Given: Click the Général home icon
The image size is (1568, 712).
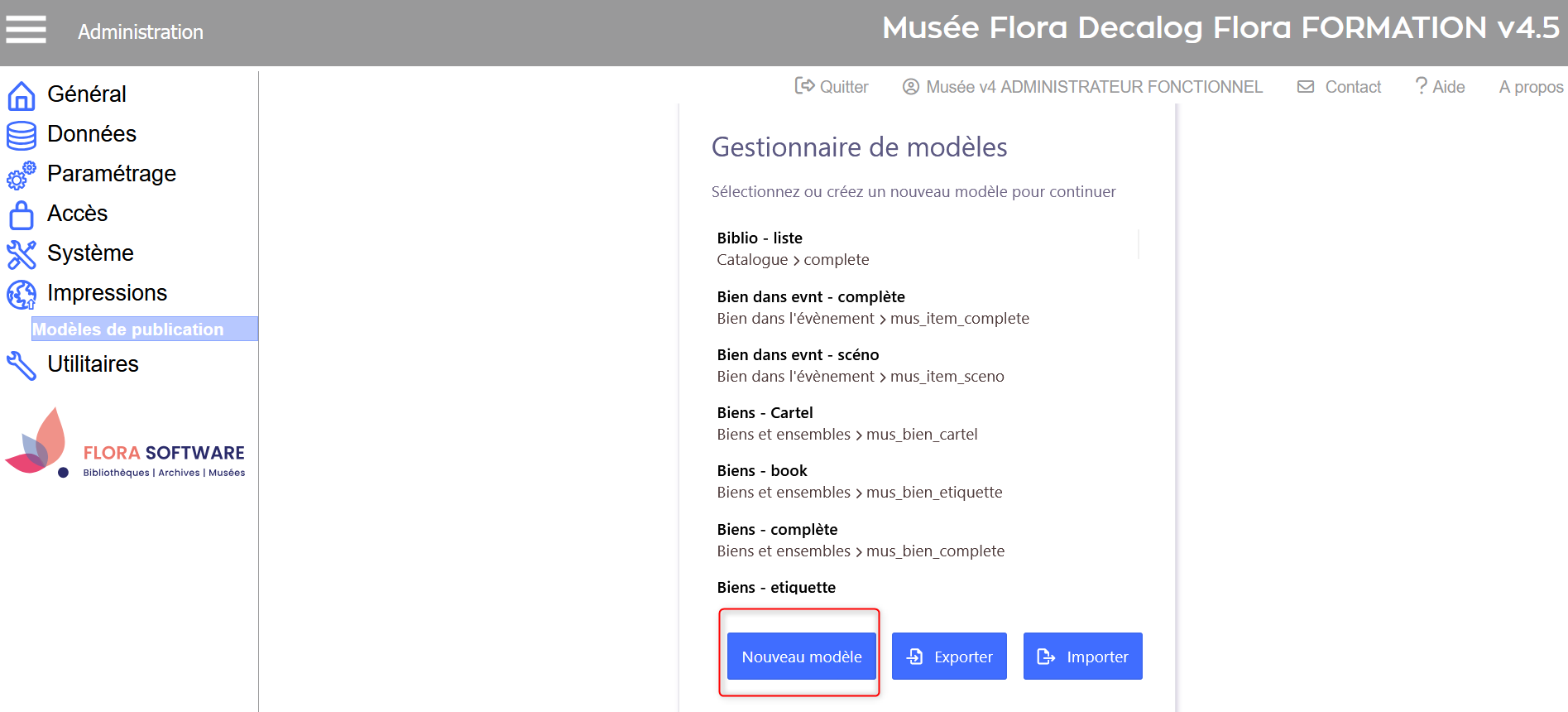Looking at the screenshot, I should [x=22, y=96].
